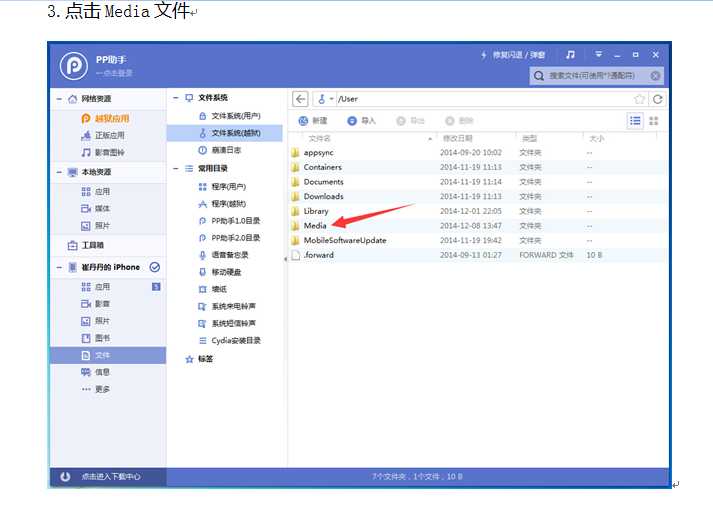Viewport: 713px width, 511px height.
Task: Click the 导入 import button
Action: 361,121
